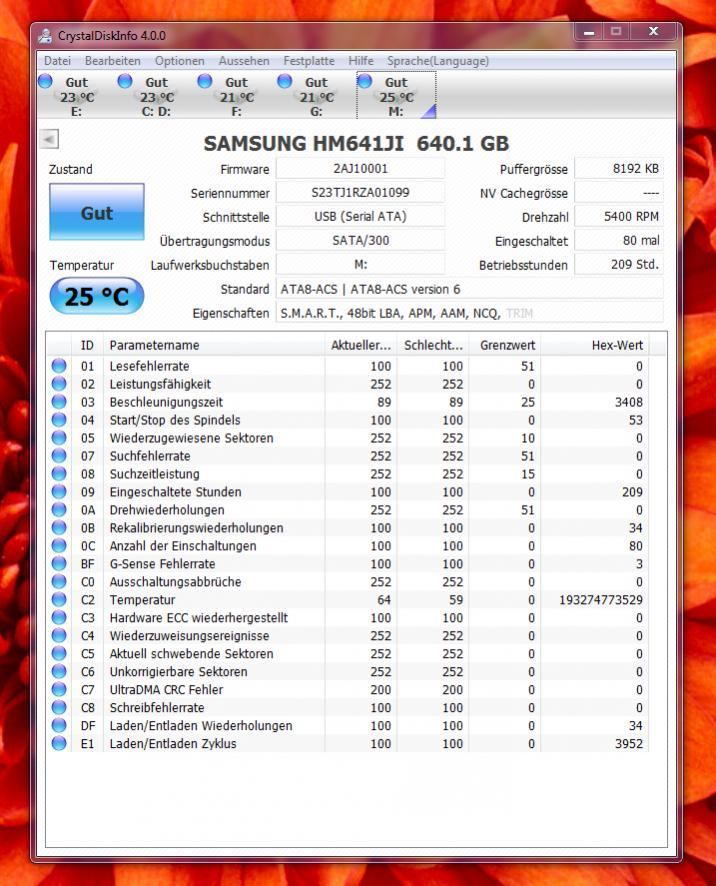Click the 25 °C temperature indicator

(97, 296)
